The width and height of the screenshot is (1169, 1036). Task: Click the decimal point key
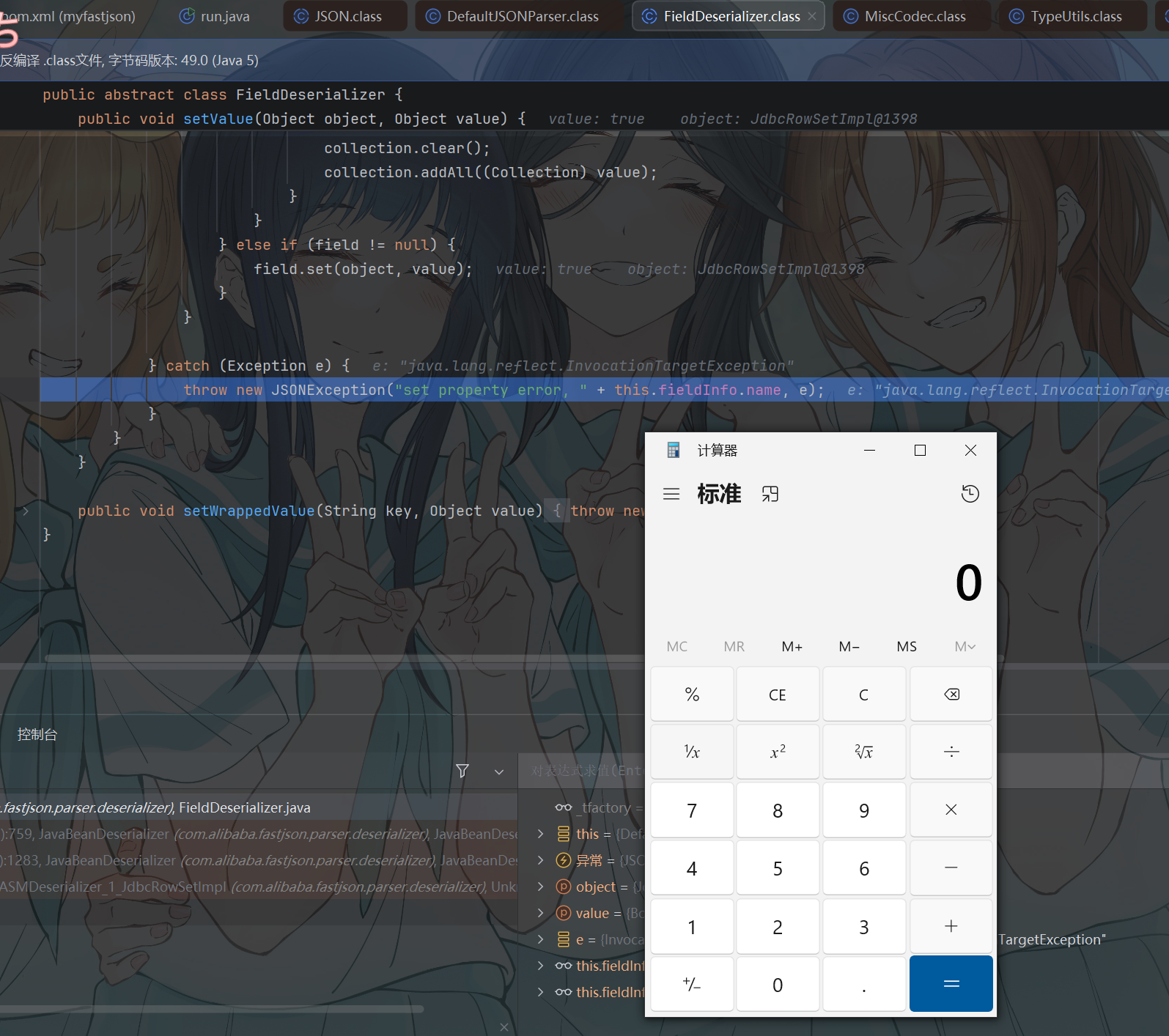[x=864, y=984]
